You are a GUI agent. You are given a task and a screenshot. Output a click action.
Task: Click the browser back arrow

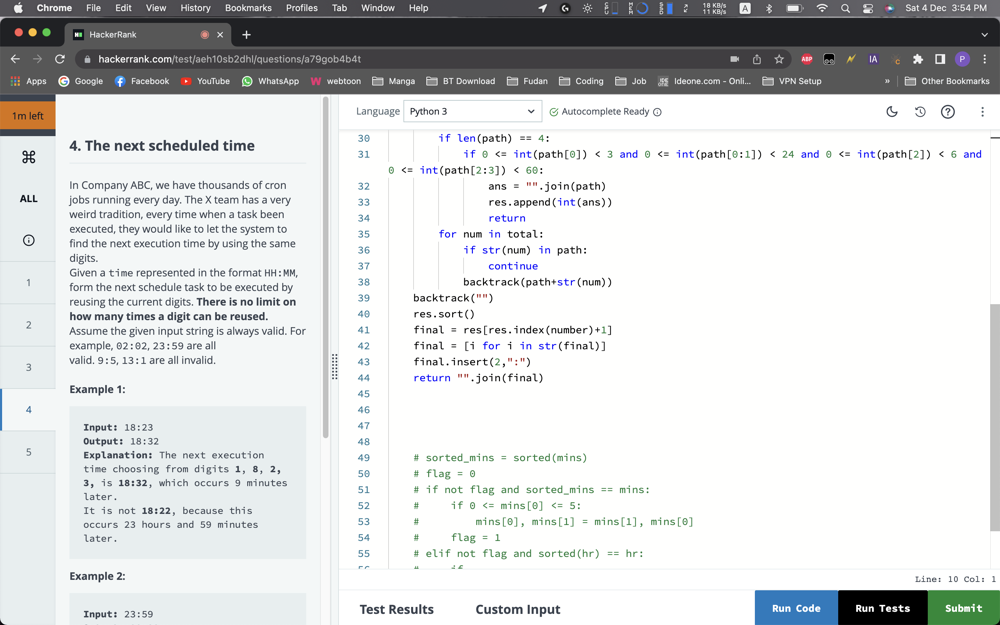click(15, 59)
